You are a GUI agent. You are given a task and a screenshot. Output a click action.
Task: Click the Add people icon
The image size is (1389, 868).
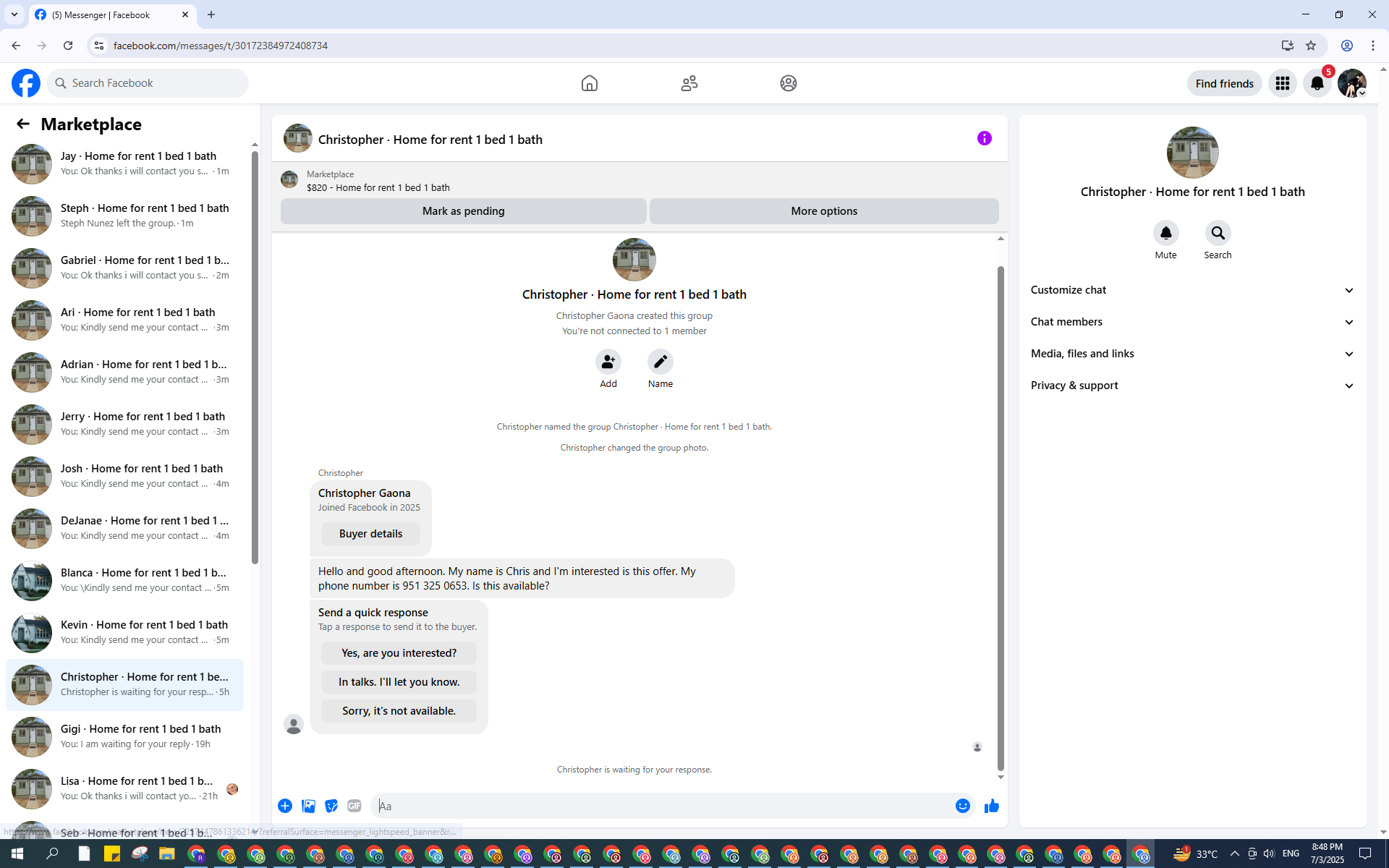(608, 362)
